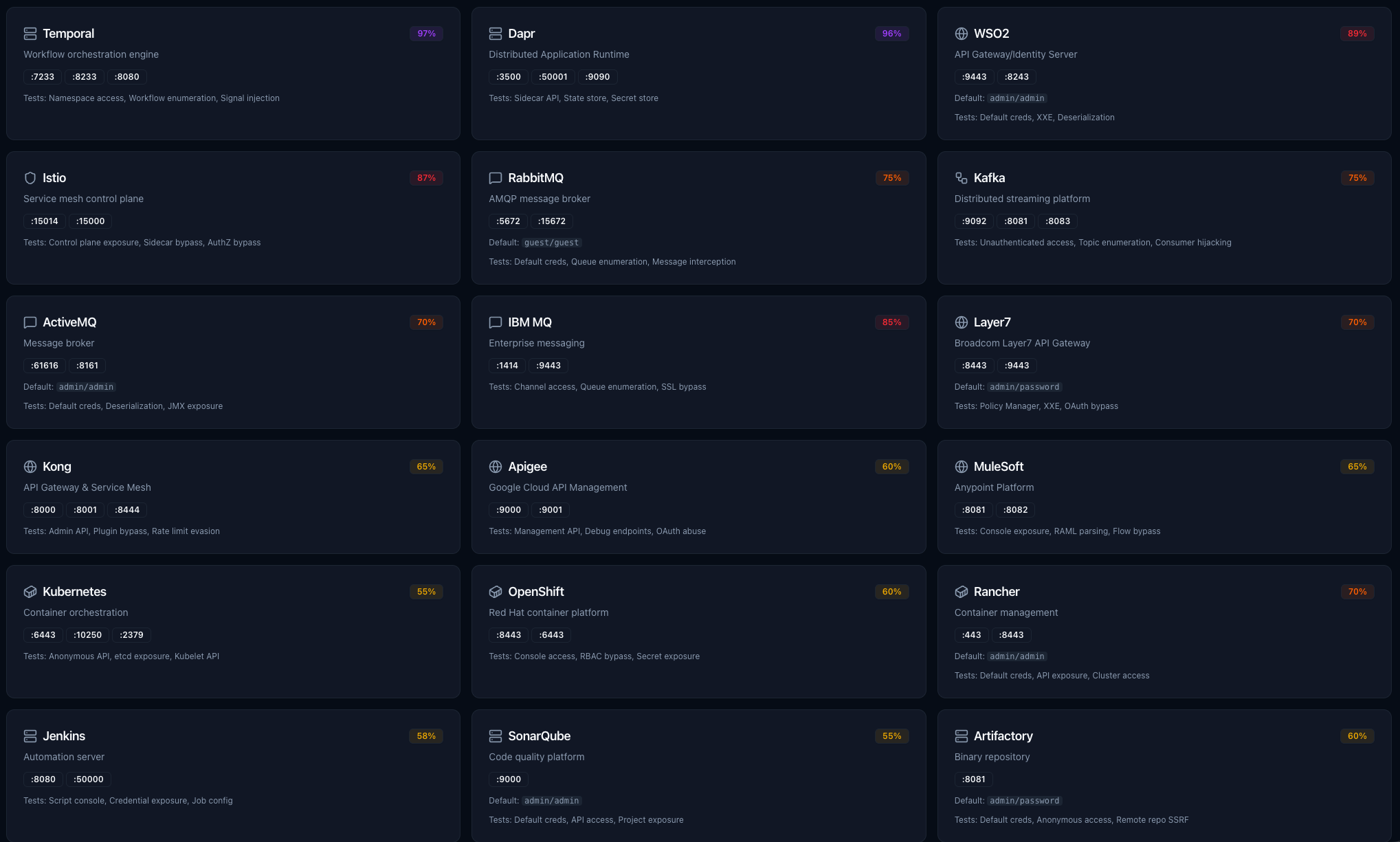Select the Istio shield icon
This screenshot has width=1400, height=842.
pyautogui.click(x=30, y=177)
